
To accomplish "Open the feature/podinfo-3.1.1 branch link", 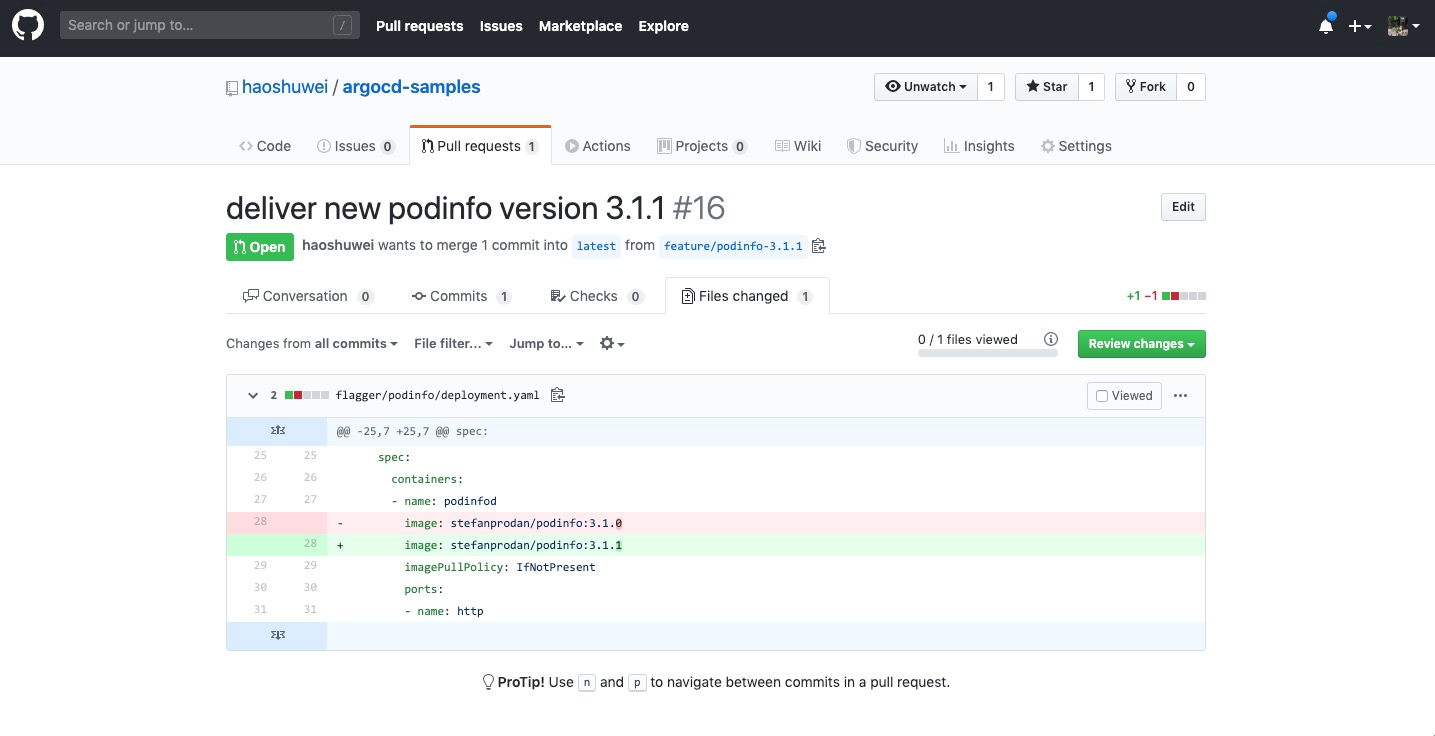I will click(x=733, y=246).
